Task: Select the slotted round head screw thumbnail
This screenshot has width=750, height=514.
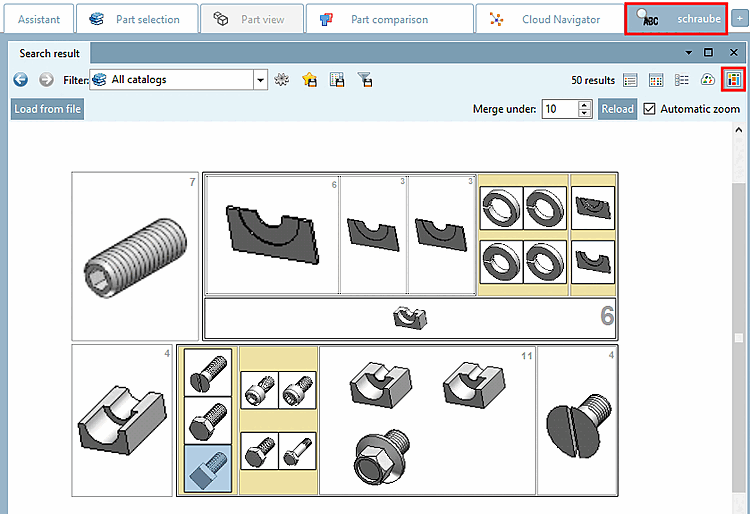Action: (x=208, y=372)
